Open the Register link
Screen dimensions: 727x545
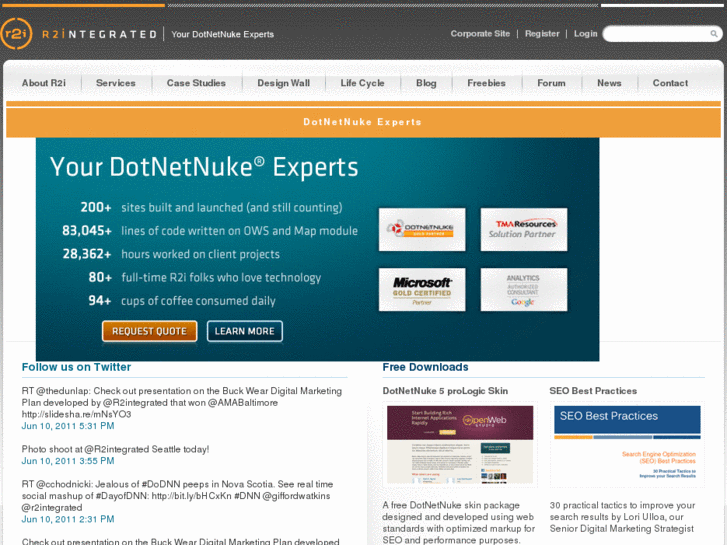pyautogui.click(x=542, y=34)
